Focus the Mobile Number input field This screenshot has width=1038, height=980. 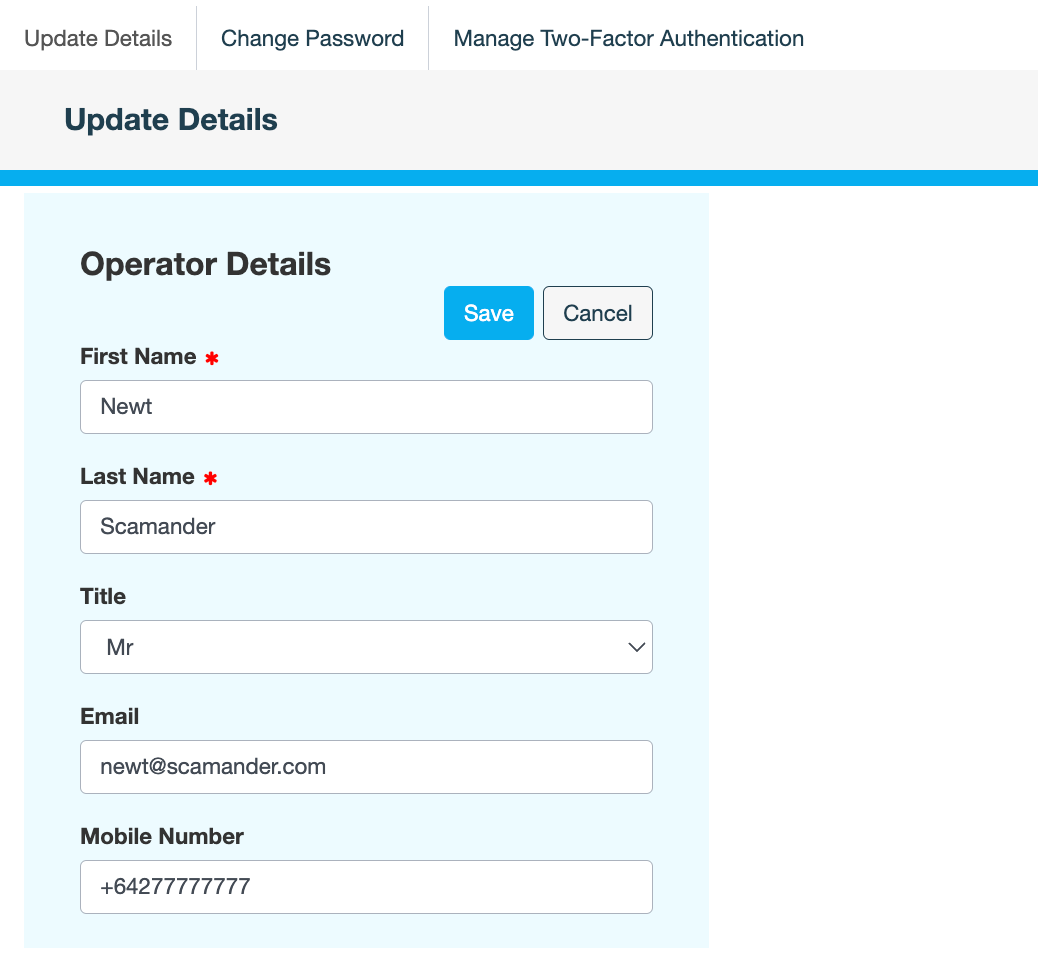point(366,887)
